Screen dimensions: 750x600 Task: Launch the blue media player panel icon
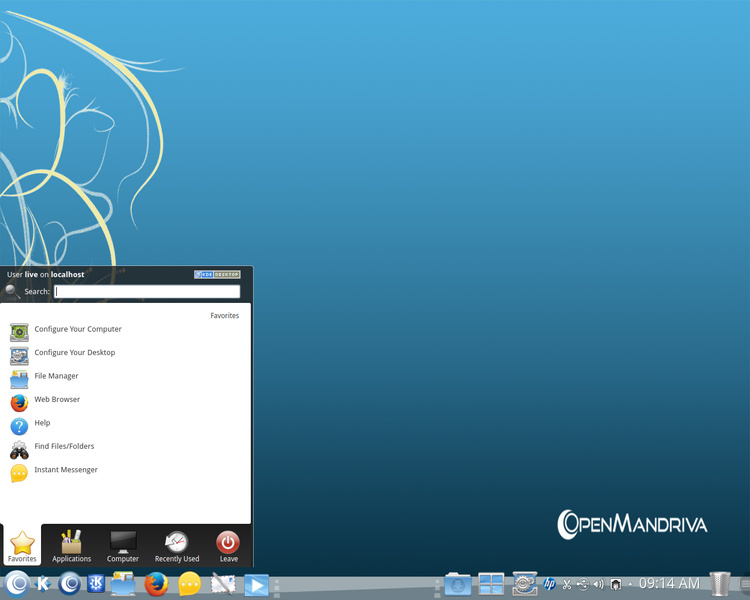click(x=256, y=585)
